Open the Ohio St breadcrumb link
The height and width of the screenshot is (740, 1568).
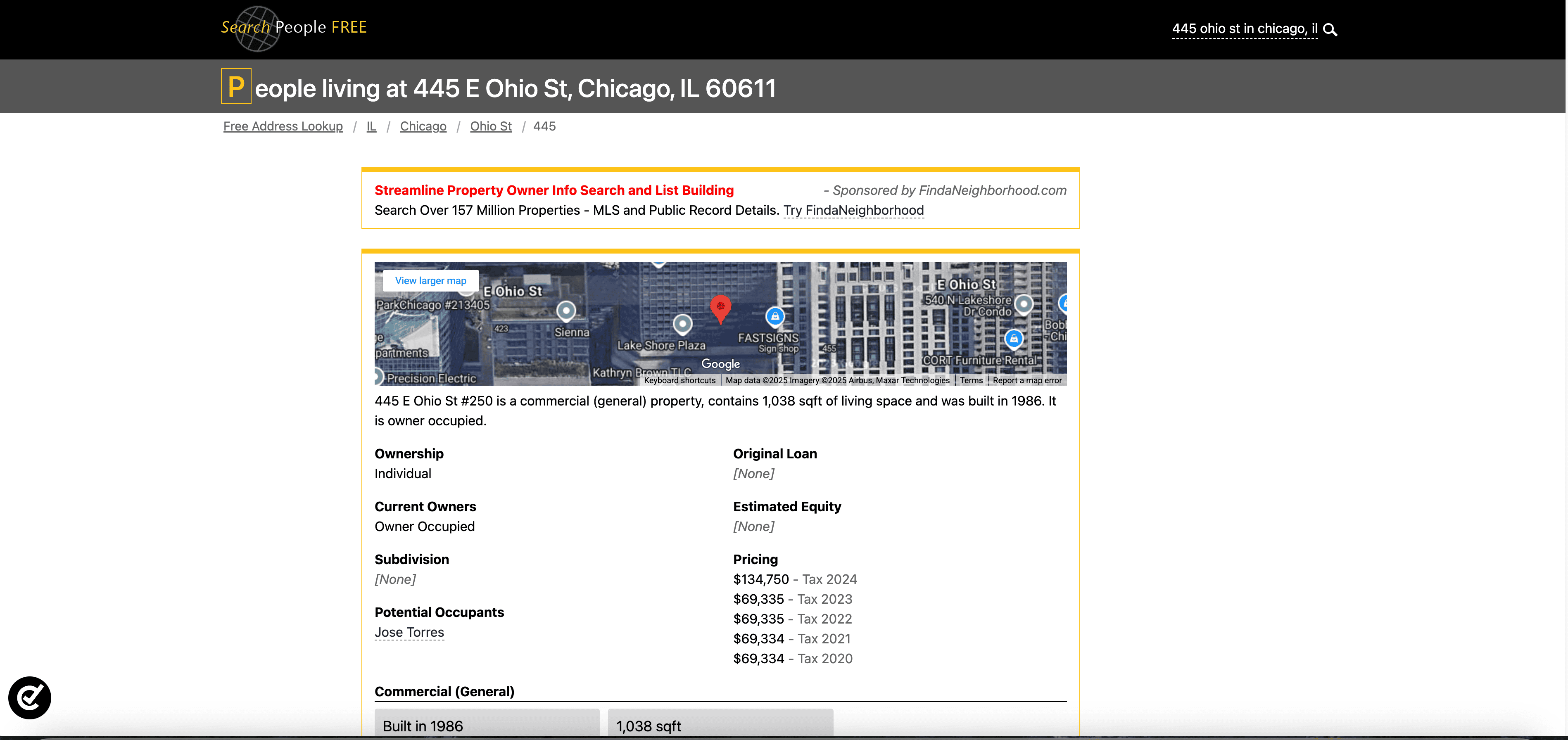(x=491, y=126)
